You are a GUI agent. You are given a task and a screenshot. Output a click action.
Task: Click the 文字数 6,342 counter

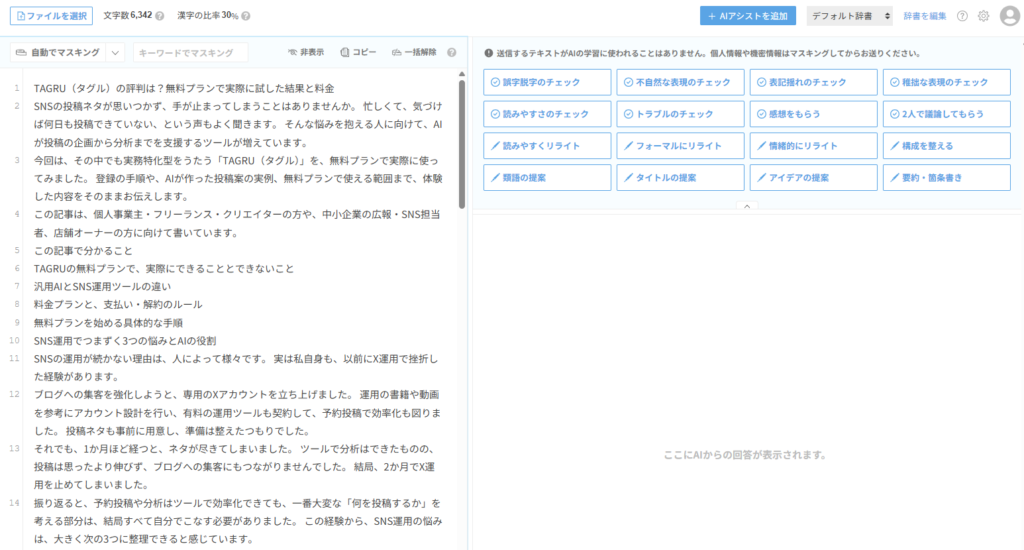pos(127,16)
